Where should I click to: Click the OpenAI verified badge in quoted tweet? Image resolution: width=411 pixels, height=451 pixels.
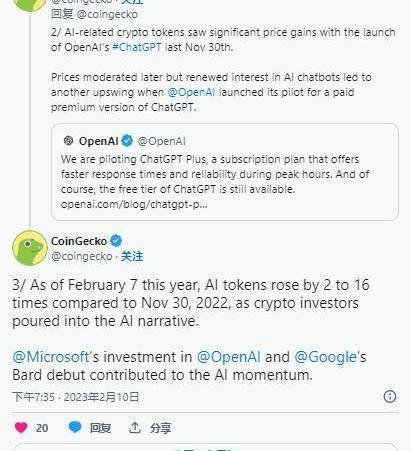click(x=127, y=141)
